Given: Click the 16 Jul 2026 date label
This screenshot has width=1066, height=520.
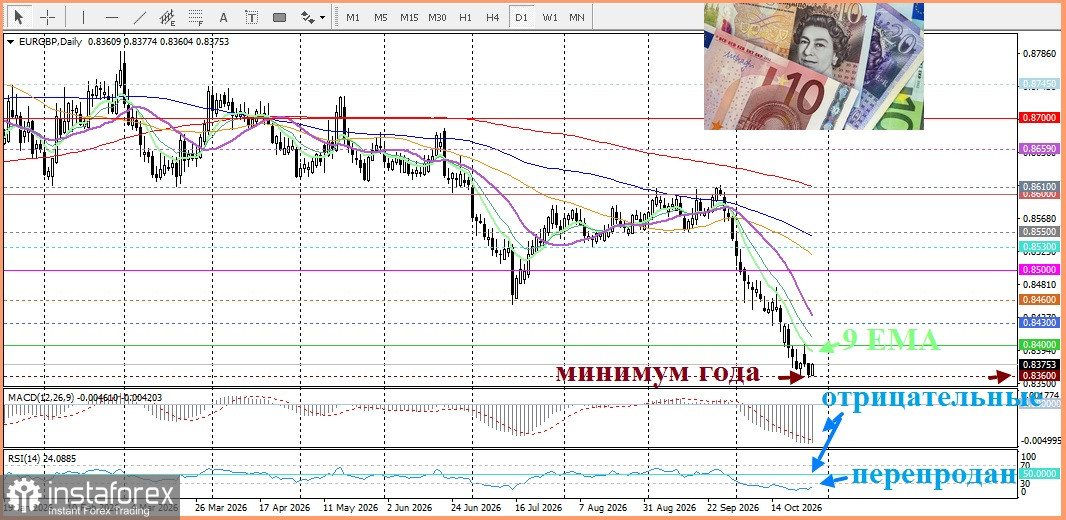Looking at the screenshot, I should (539, 508).
